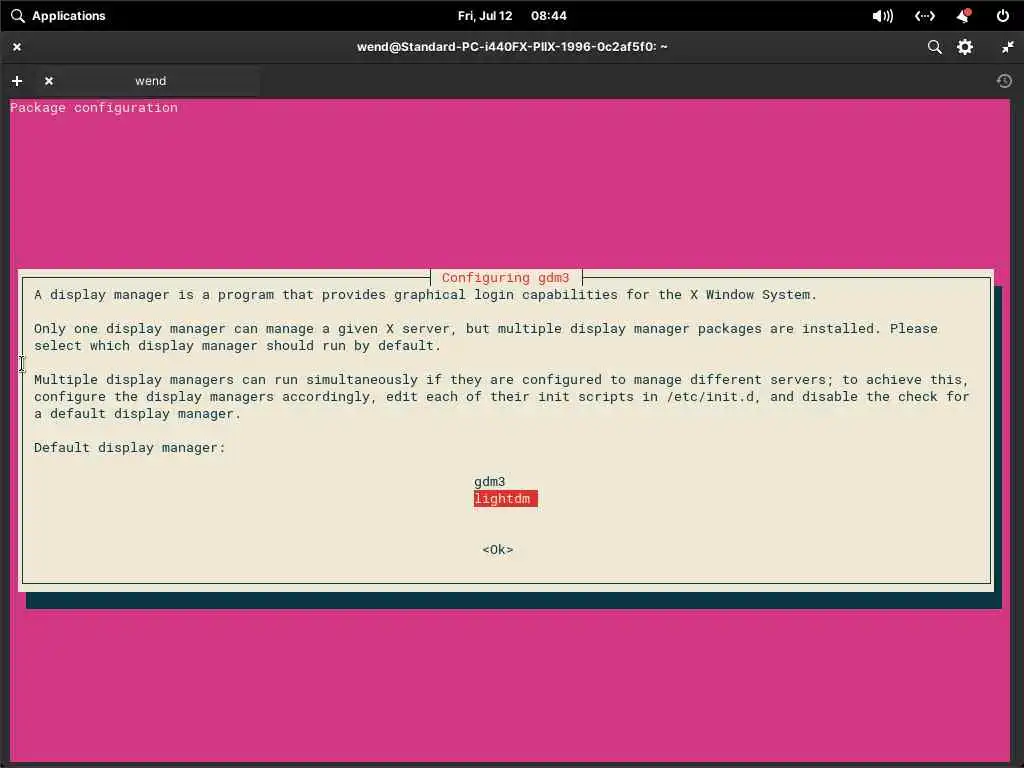Click the window title text
Viewport: 1024px width, 768px height.
512,47
